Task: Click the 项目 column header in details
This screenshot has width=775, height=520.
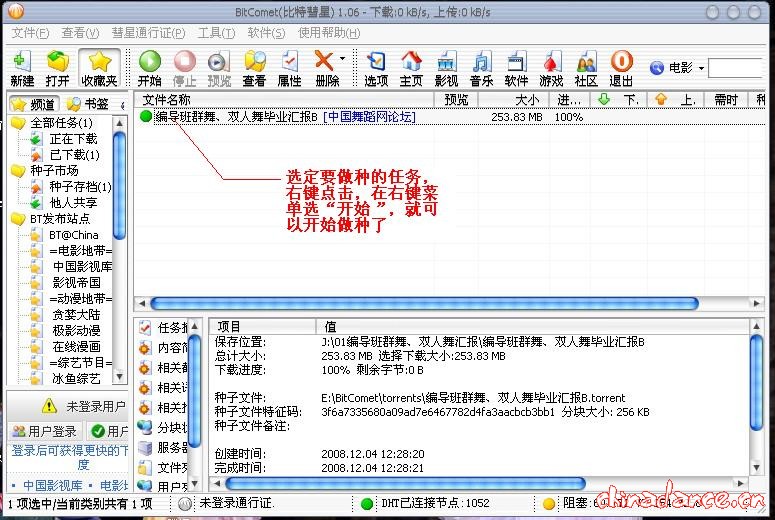Action: coord(262,326)
